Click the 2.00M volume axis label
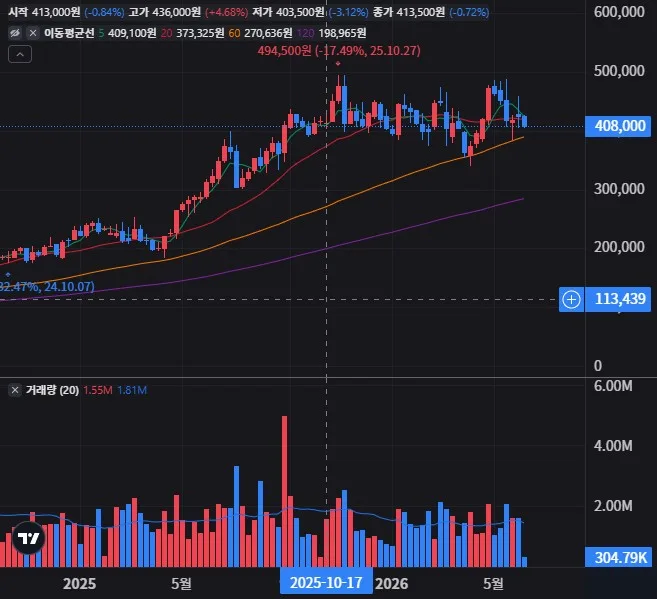The image size is (657, 599). click(613, 506)
